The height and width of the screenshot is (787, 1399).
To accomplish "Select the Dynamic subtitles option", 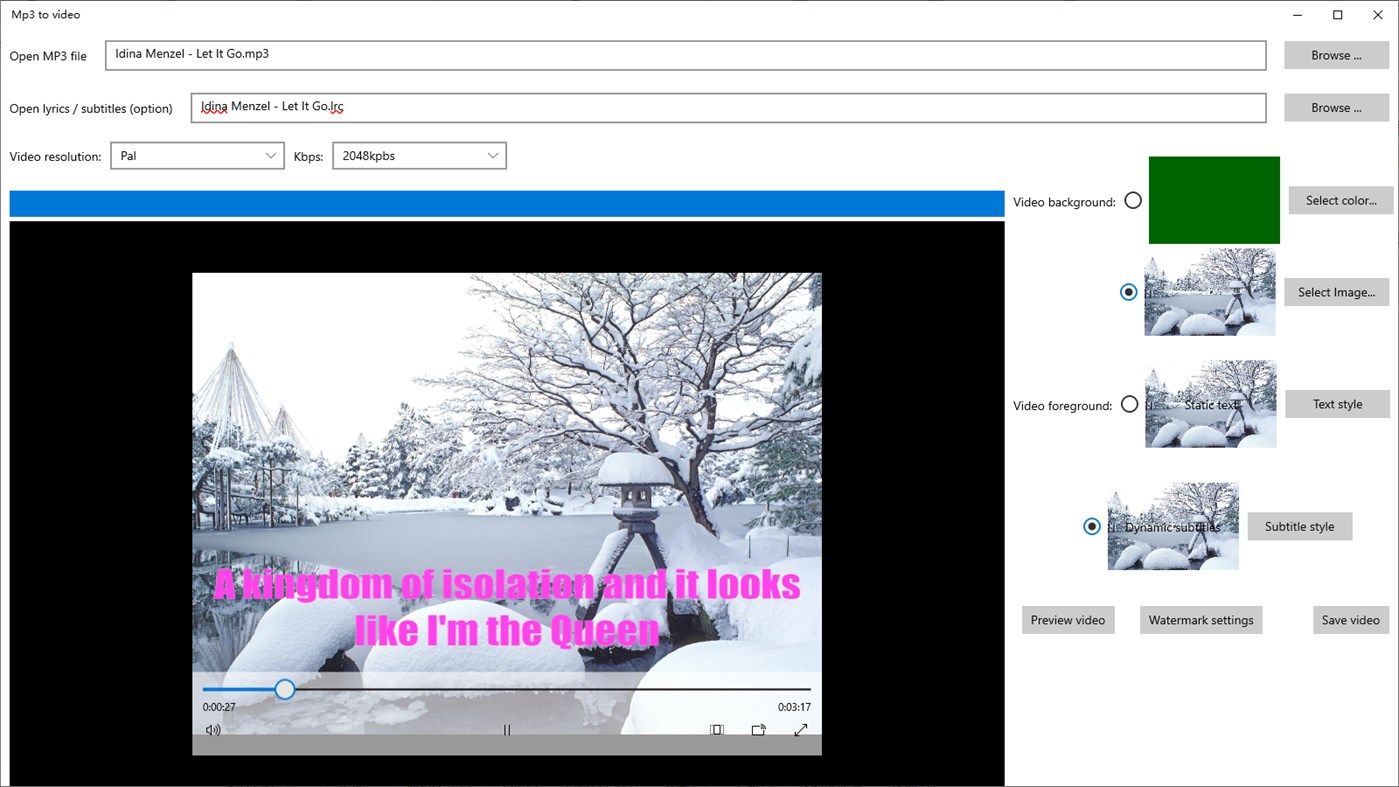I will 1092,526.
